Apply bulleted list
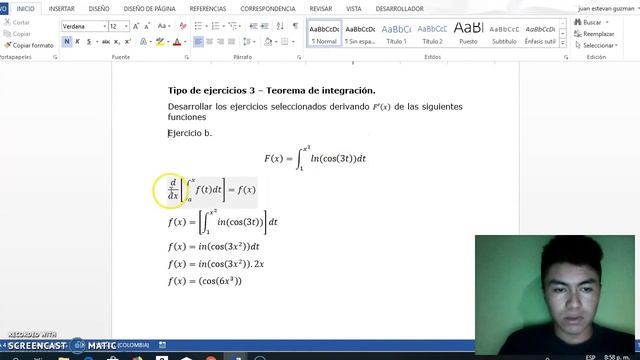Image resolution: width=640 pixels, height=360 pixels. click(198, 26)
